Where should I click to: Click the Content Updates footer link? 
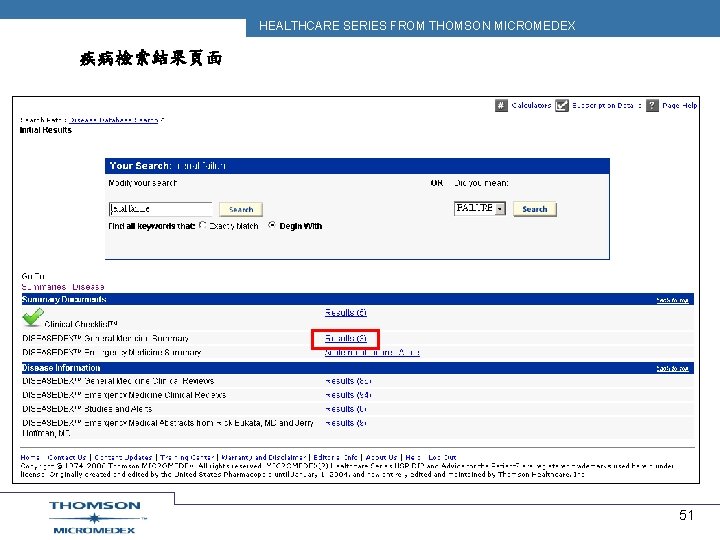[x=123, y=457]
